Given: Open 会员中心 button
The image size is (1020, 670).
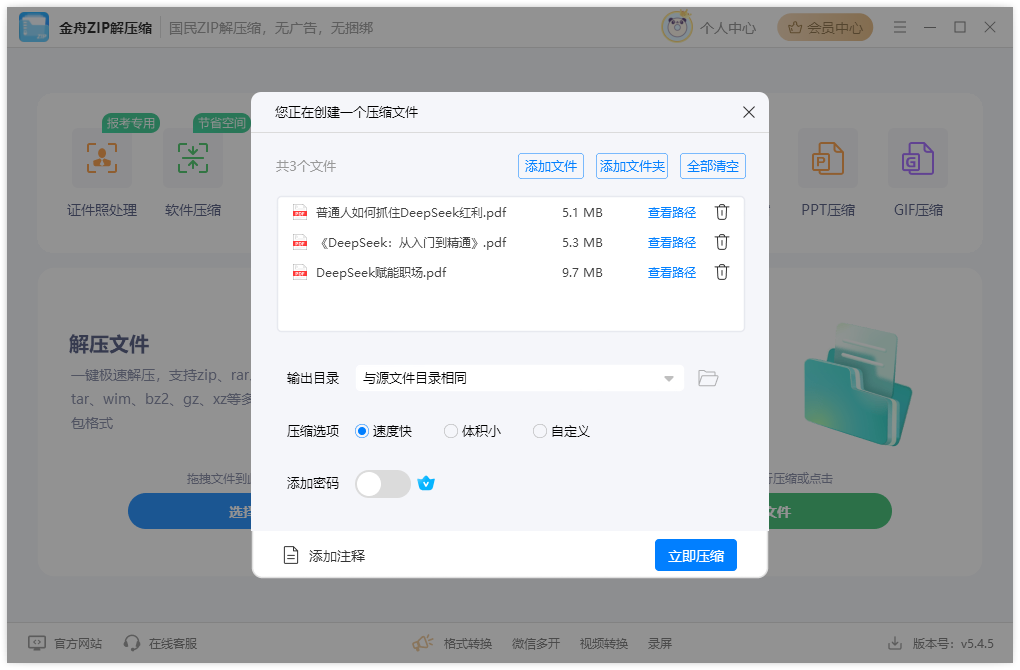Looking at the screenshot, I should pos(825,27).
